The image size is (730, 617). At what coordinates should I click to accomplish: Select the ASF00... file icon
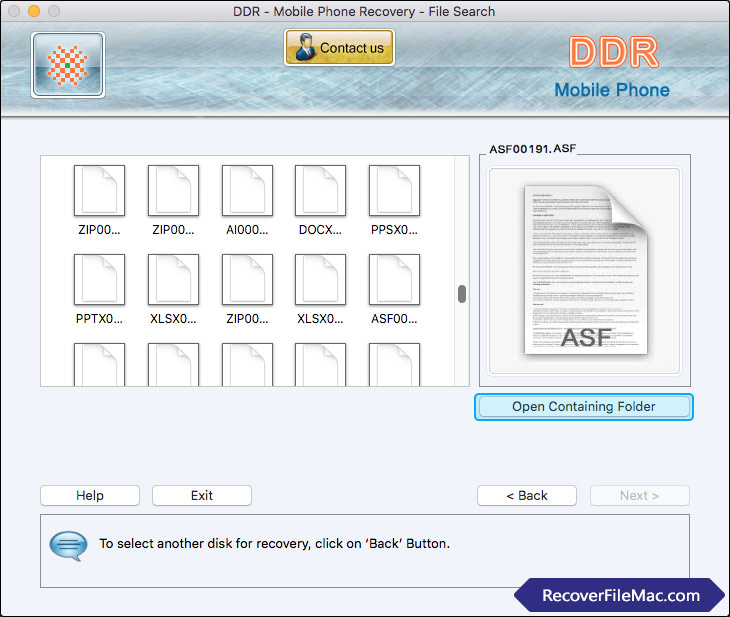(394, 279)
